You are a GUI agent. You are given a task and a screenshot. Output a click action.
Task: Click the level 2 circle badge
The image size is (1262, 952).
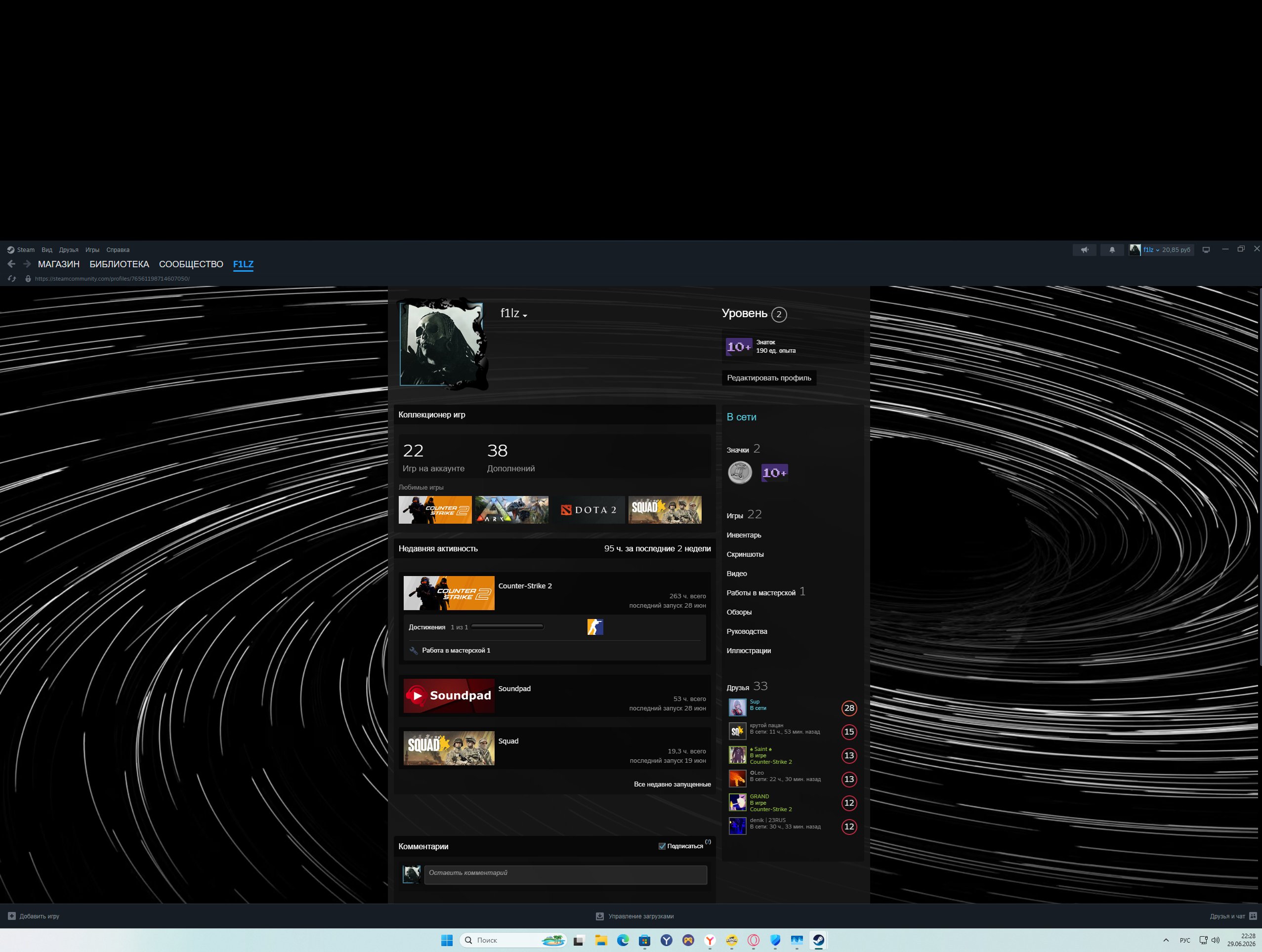(779, 314)
